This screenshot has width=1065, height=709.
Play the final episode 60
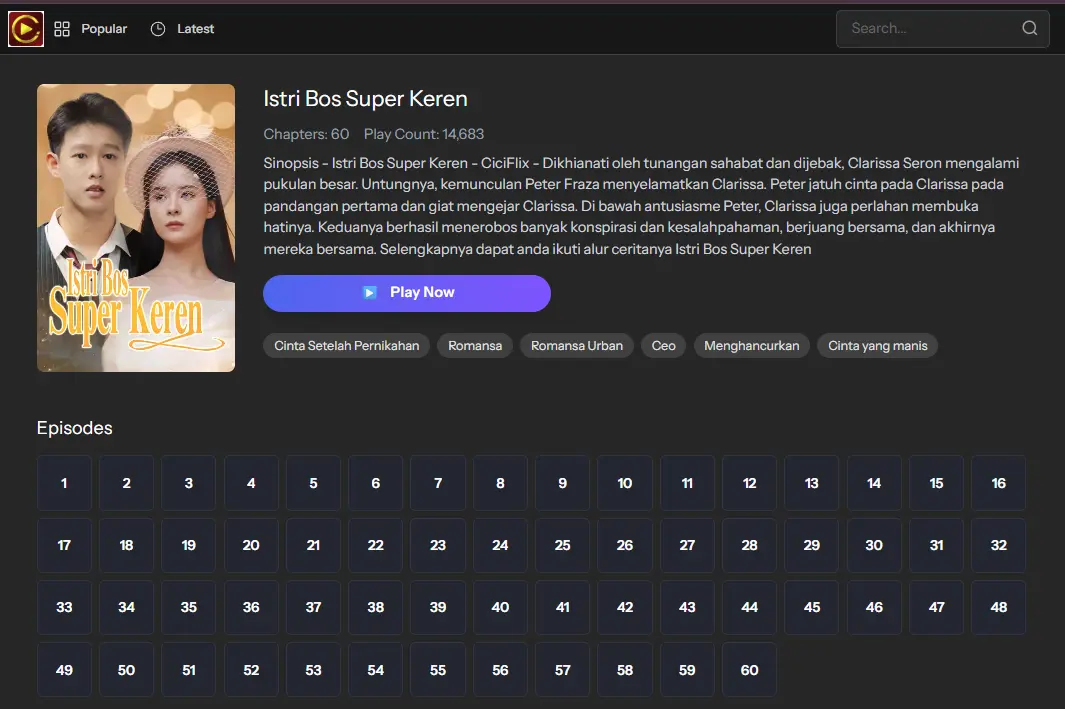click(749, 670)
